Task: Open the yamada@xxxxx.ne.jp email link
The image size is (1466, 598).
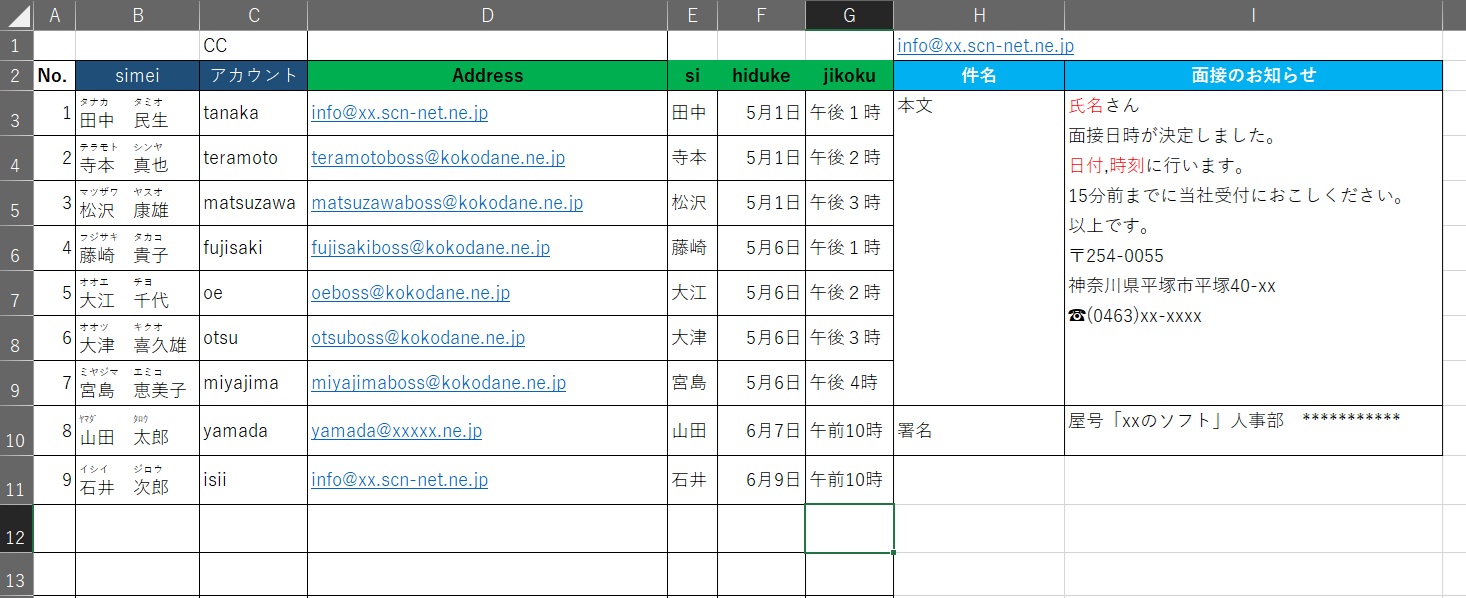Action: click(396, 431)
